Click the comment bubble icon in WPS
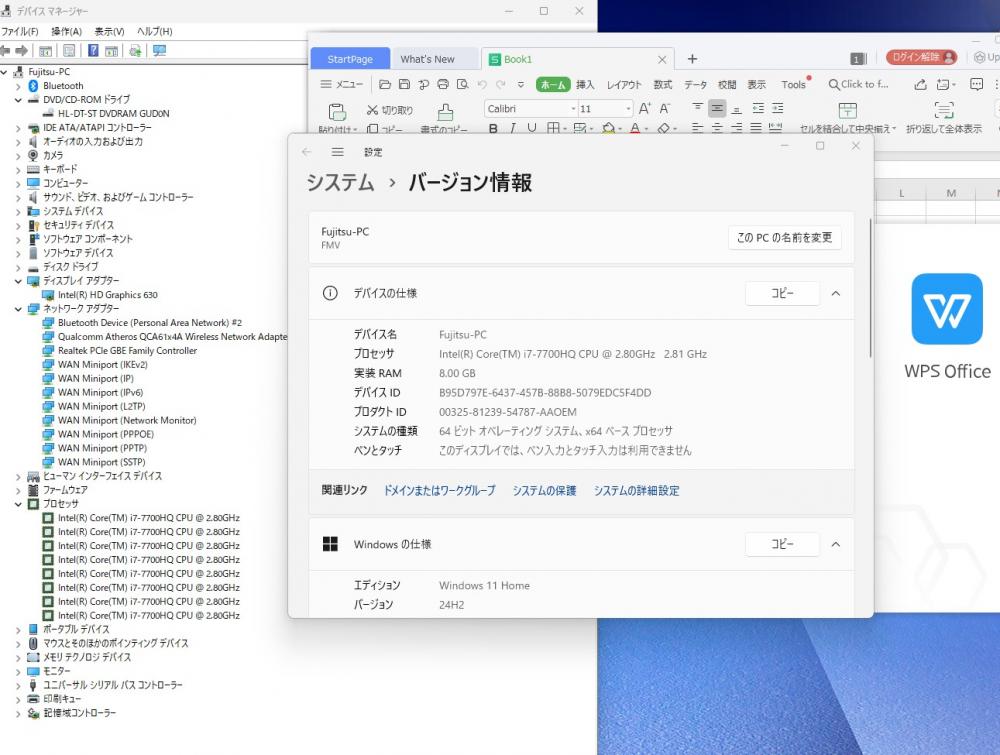 pyautogui.click(x=976, y=84)
